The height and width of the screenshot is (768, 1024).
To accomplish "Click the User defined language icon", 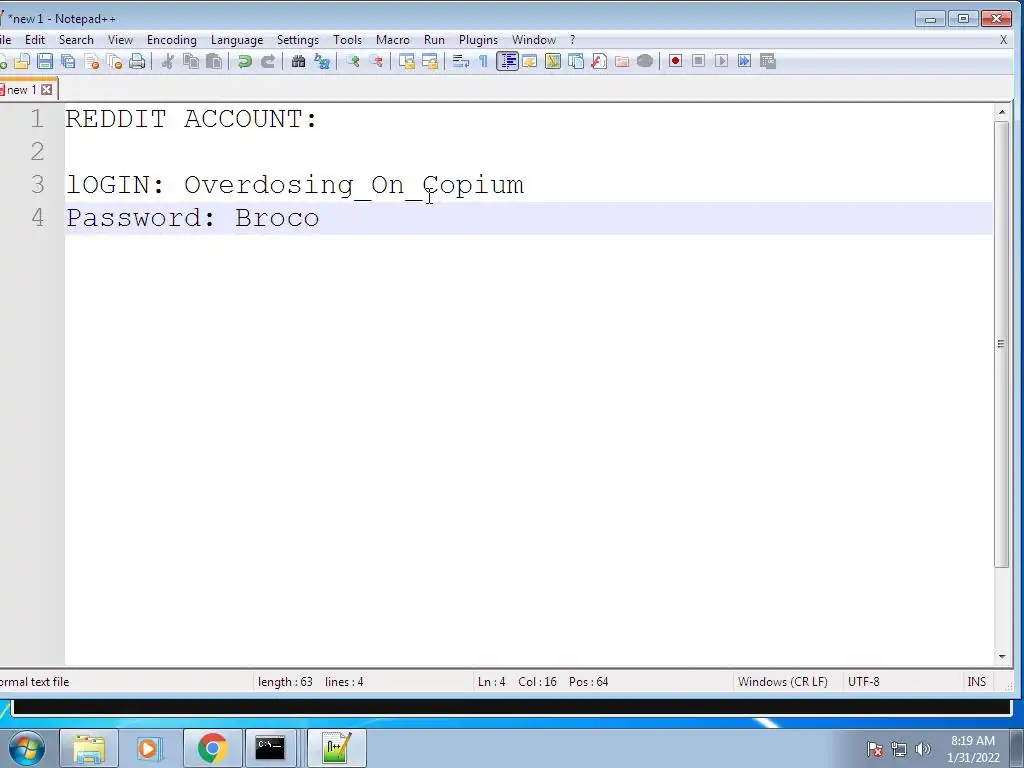I will pyautogui.click(x=530, y=61).
